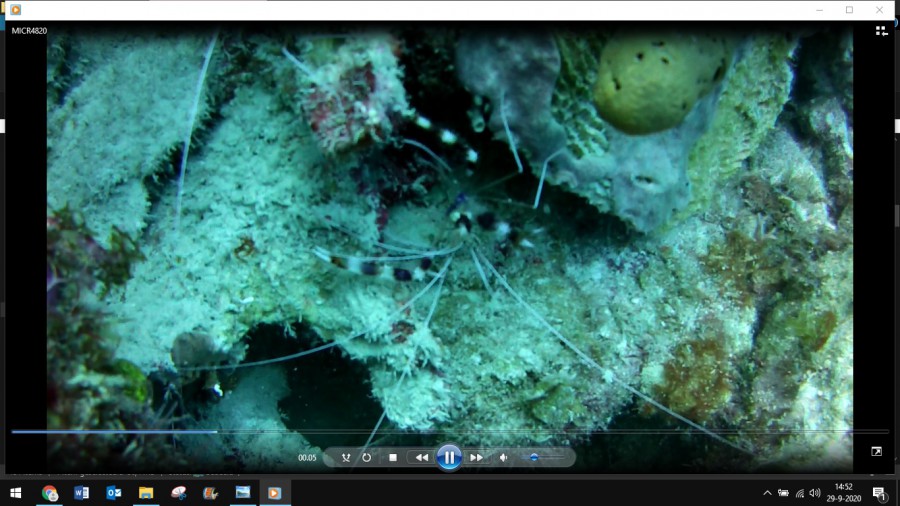The height and width of the screenshot is (506, 900).
Task: View video in full screen
Action: coord(876,452)
